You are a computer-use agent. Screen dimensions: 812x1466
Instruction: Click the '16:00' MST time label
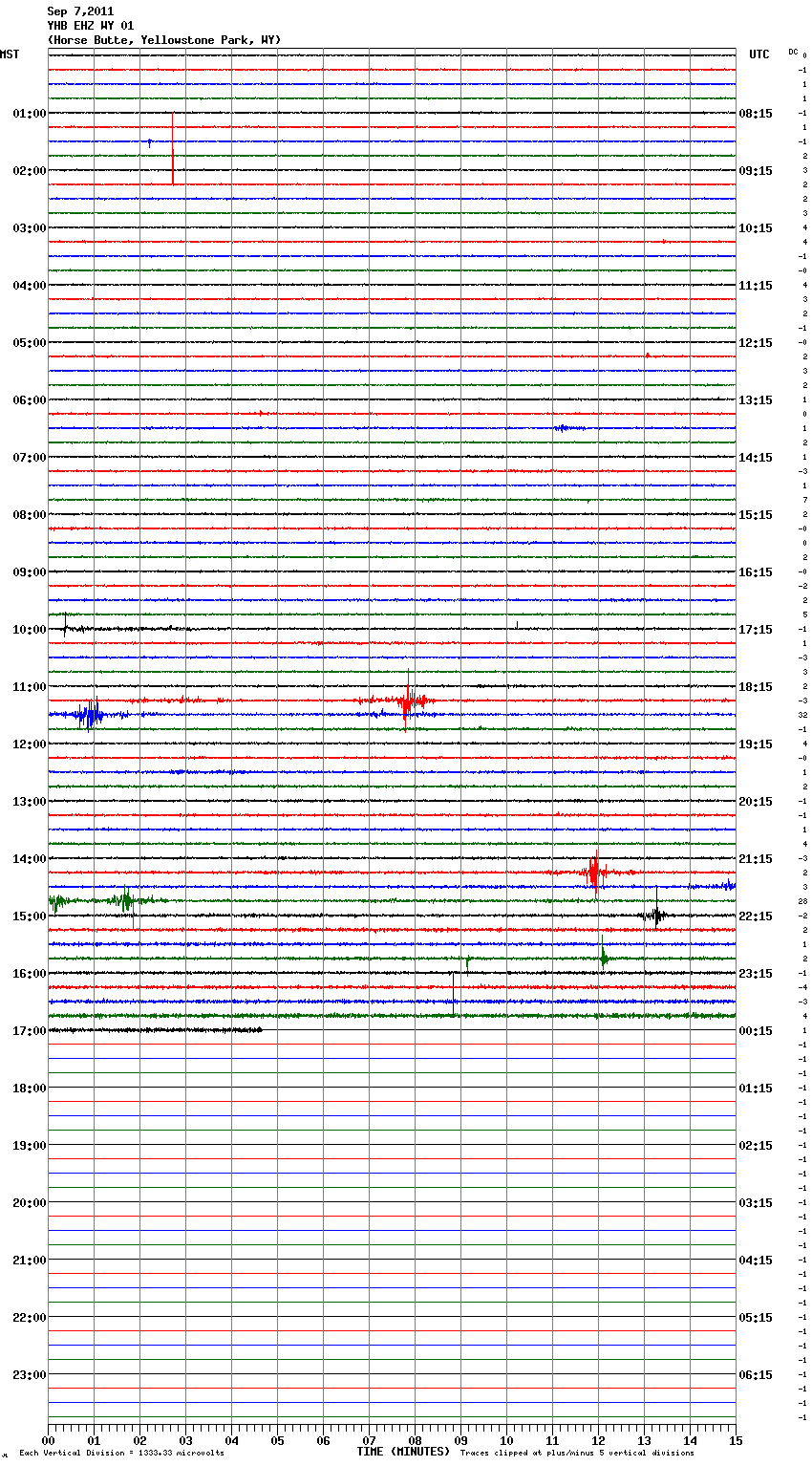(x=30, y=974)
